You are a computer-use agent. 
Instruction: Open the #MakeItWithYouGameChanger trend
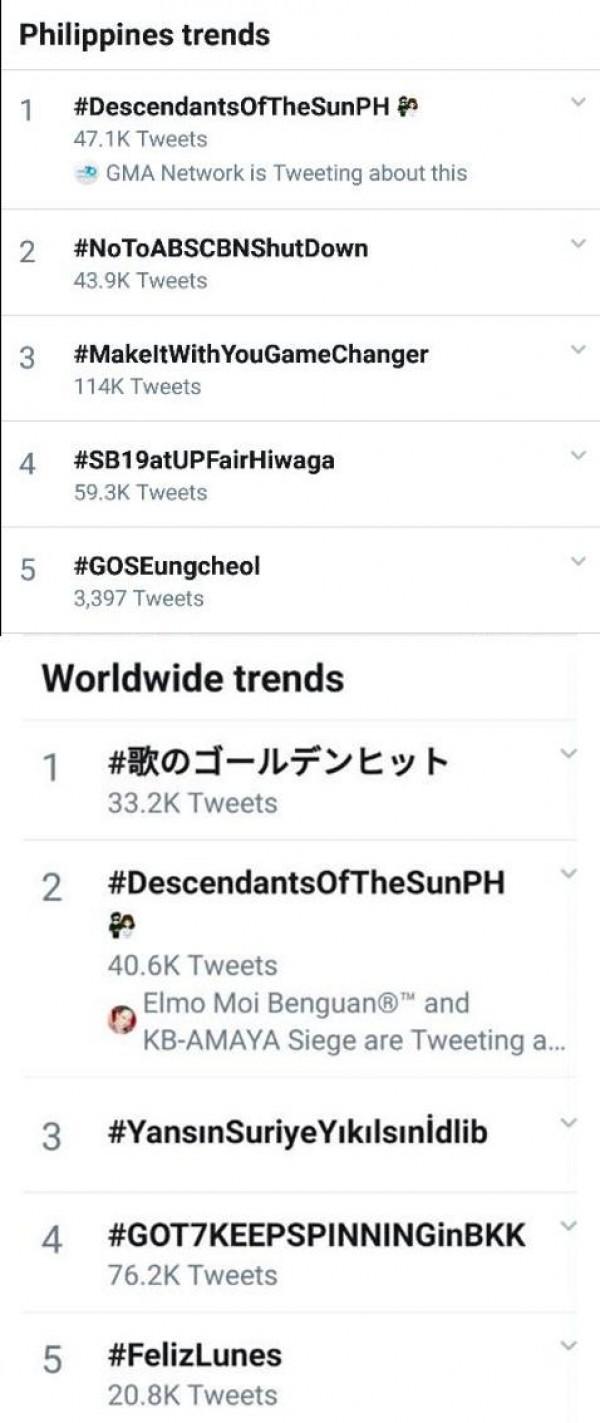pyautogui.click(x=251, y=353)
